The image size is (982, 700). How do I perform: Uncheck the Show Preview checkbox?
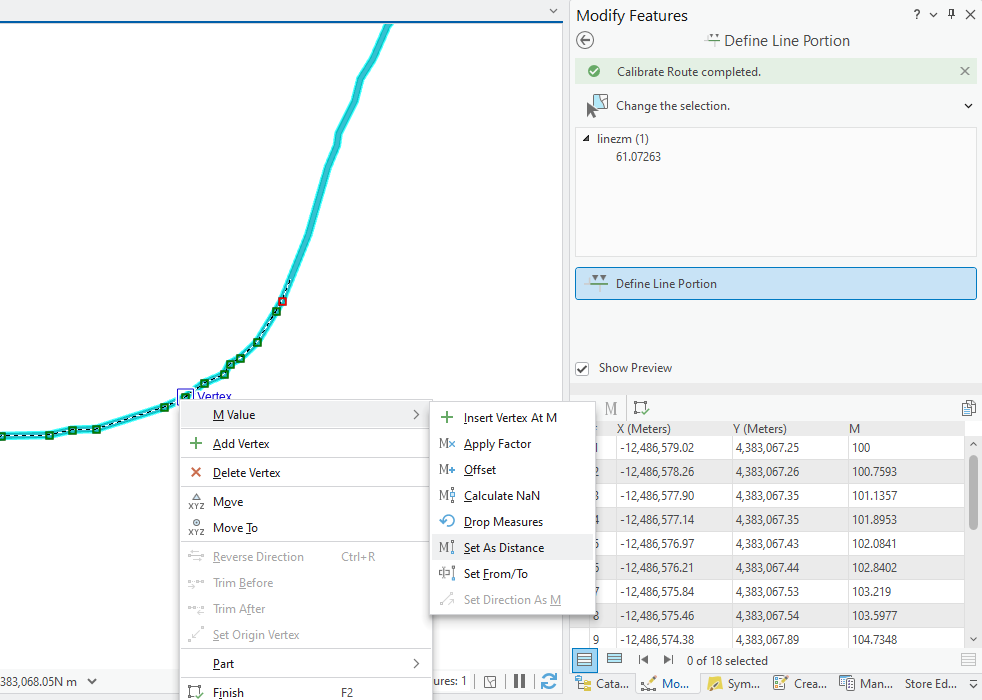(x=581, y=368)
